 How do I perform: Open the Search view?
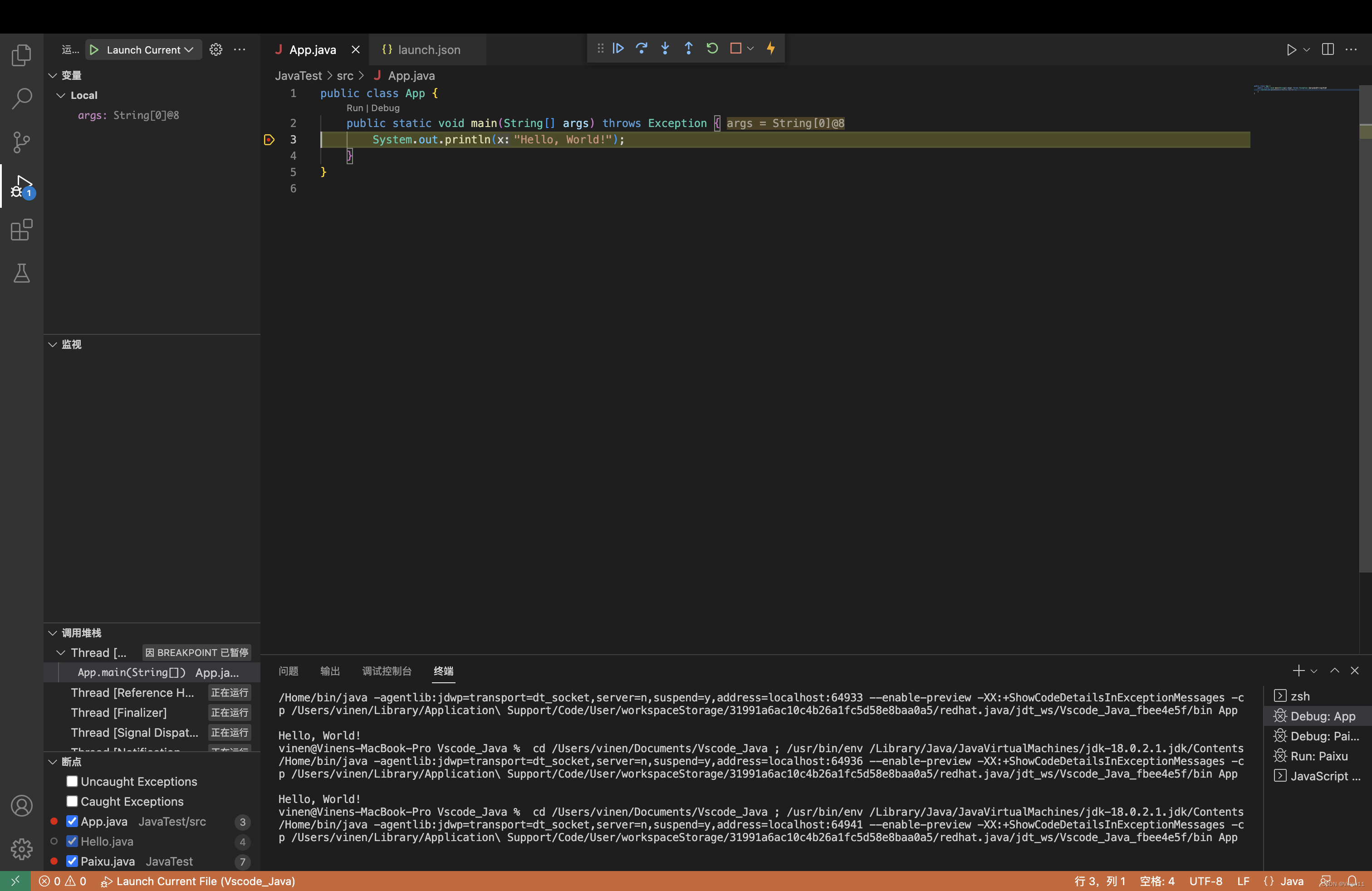22,98
